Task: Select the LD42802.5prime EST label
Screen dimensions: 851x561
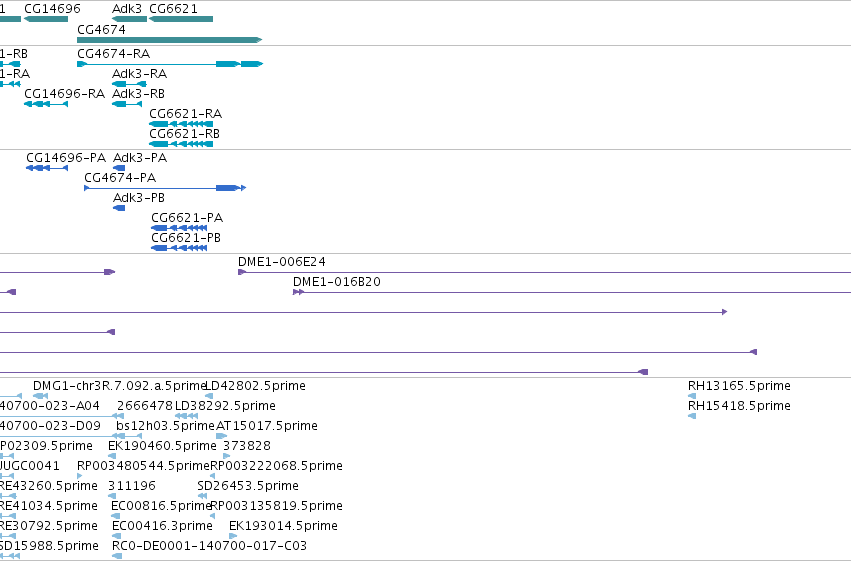Action: [256, 386]
